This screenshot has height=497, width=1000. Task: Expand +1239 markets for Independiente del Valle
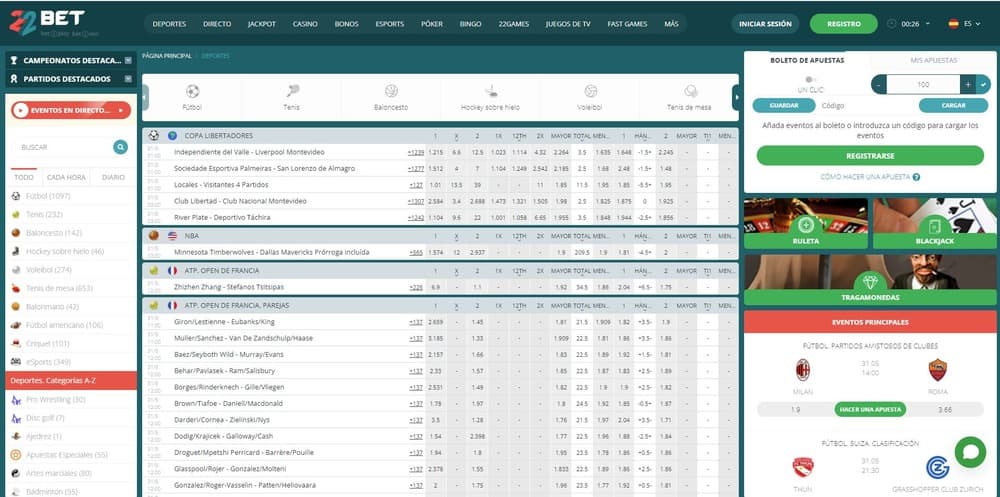[x=416, y=152]
